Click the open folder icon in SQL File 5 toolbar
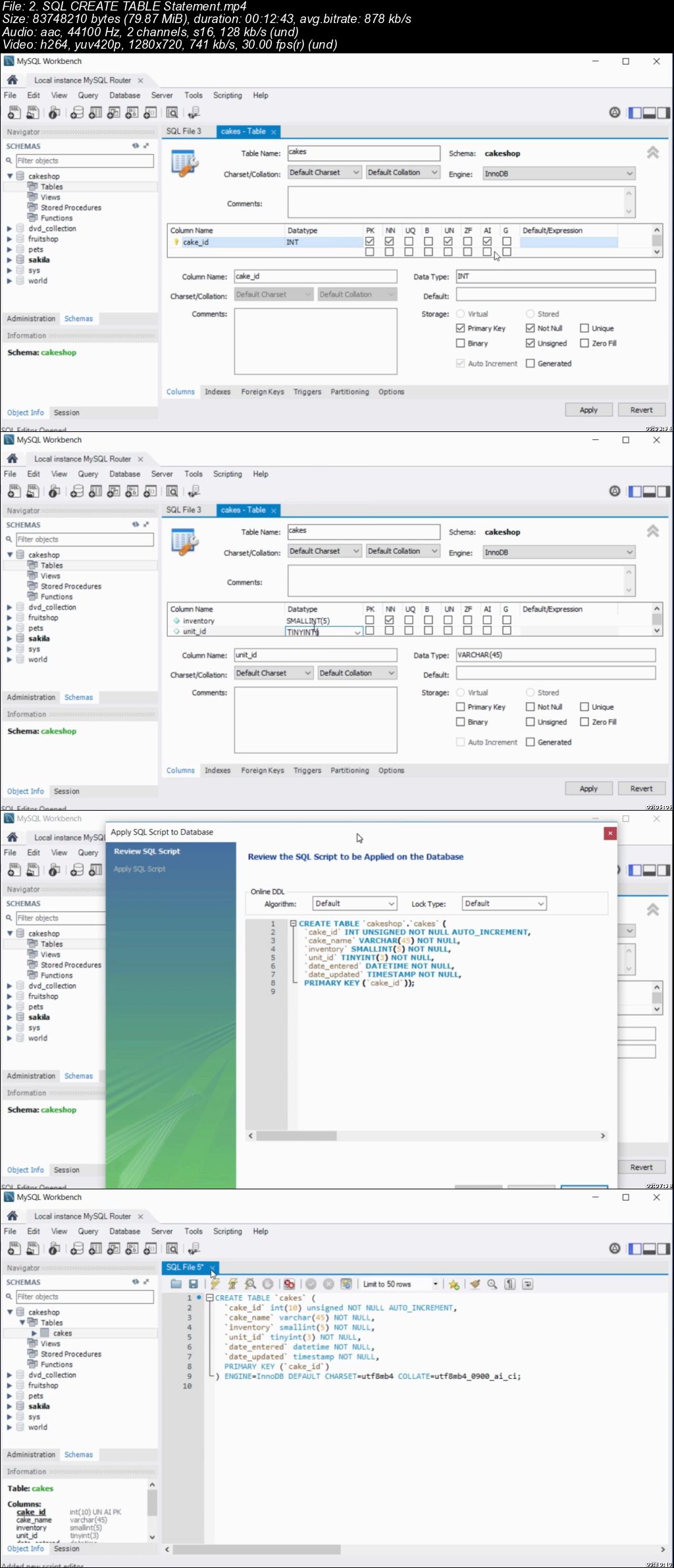 click(x=176, y=1284)
